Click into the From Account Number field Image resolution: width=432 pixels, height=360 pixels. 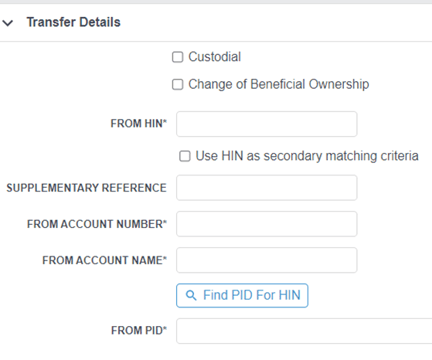click(267, 224)
